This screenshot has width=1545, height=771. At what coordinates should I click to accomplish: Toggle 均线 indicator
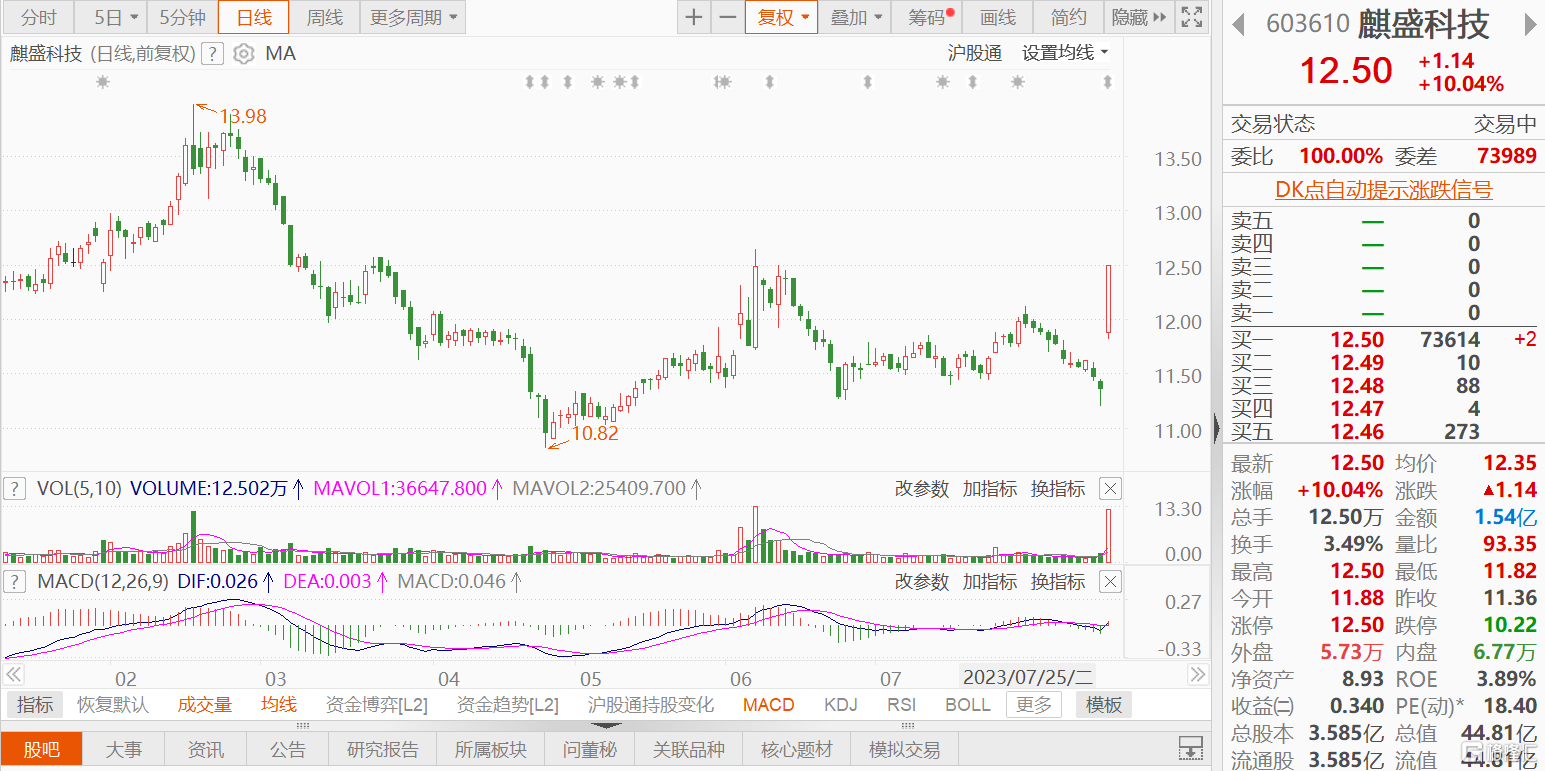(279, 705)
